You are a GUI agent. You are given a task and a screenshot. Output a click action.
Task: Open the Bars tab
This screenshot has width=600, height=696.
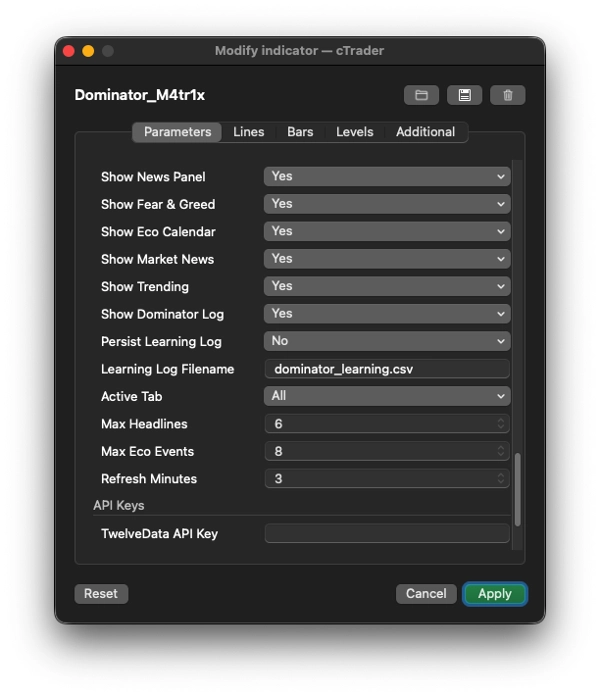pyautogui.click(x=300, y=132)
